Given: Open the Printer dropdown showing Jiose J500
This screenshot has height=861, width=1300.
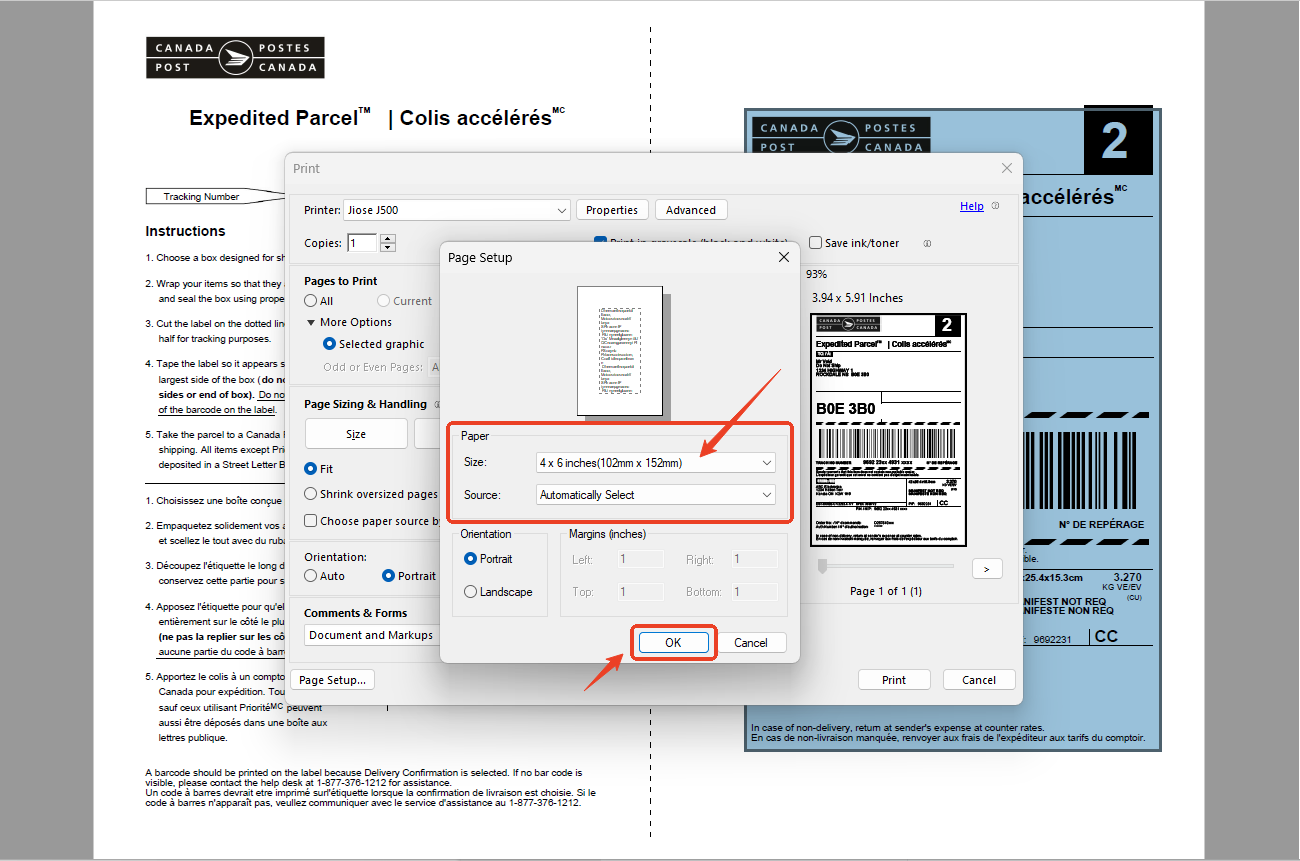Looking at the screenshot, I should pyautogui.click(x=456, y=210).
